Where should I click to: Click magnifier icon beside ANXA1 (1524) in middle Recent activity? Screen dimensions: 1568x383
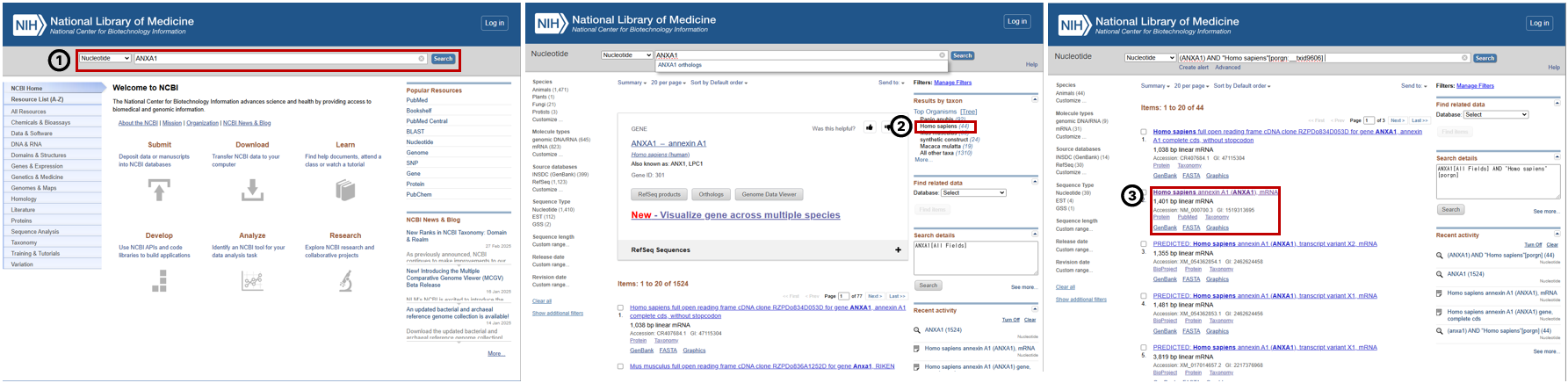[x=917, y=330]
